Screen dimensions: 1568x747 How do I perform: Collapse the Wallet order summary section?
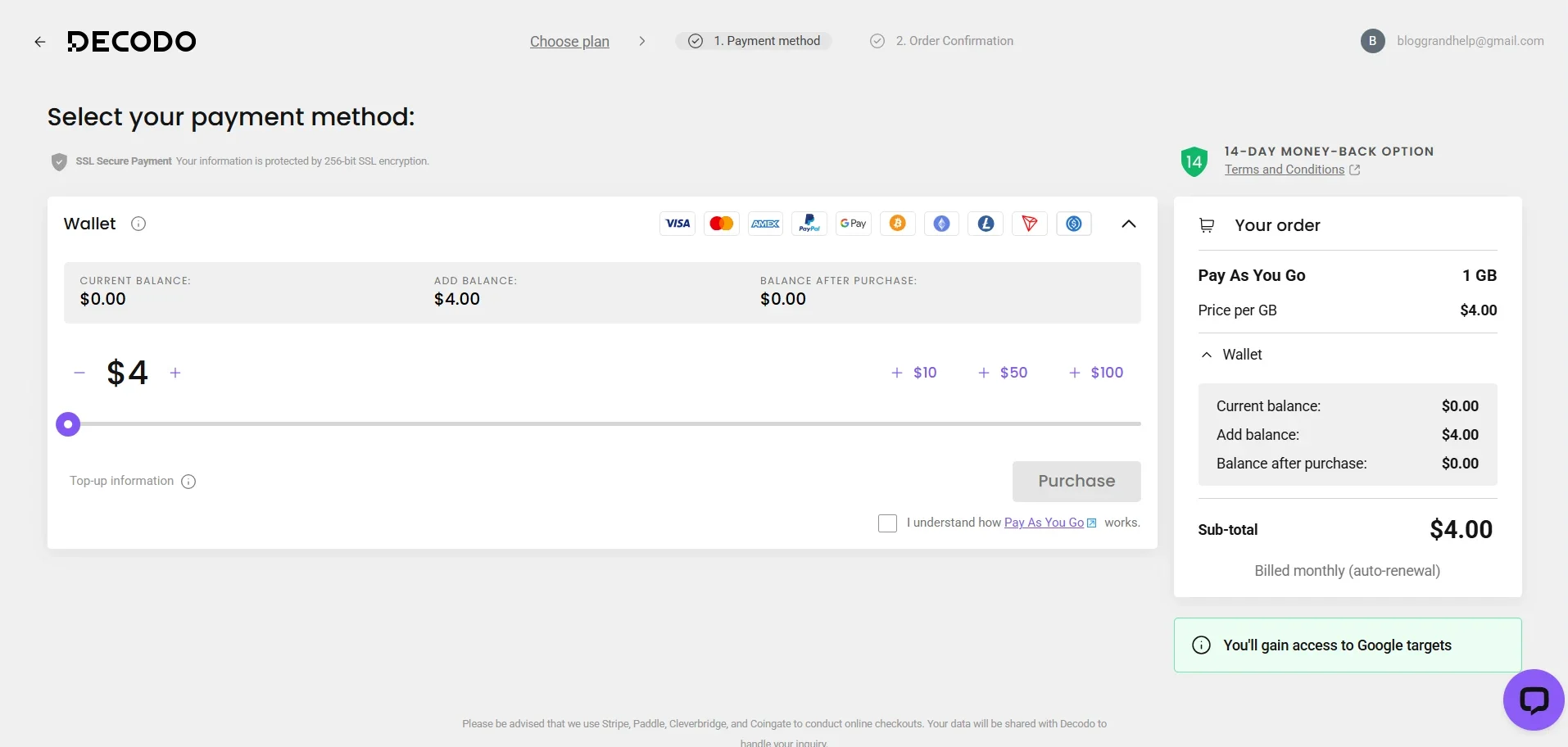(1207, 355)
